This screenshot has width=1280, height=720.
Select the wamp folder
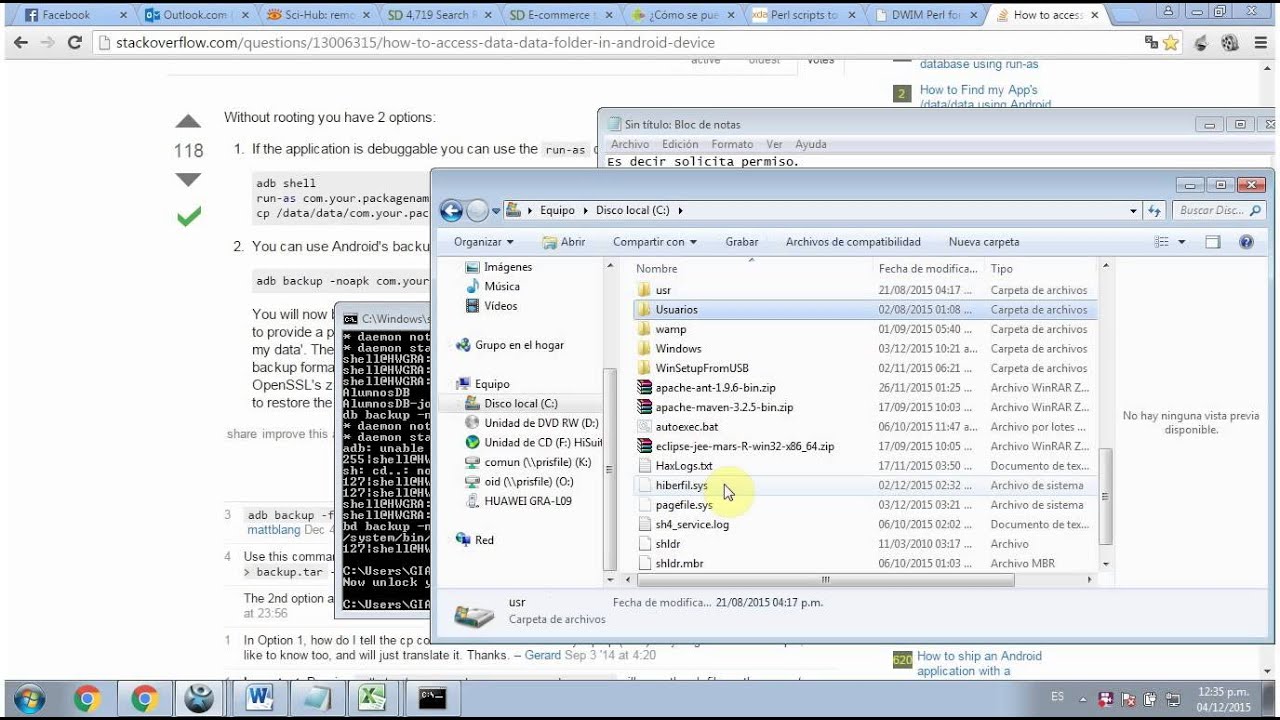866,329
